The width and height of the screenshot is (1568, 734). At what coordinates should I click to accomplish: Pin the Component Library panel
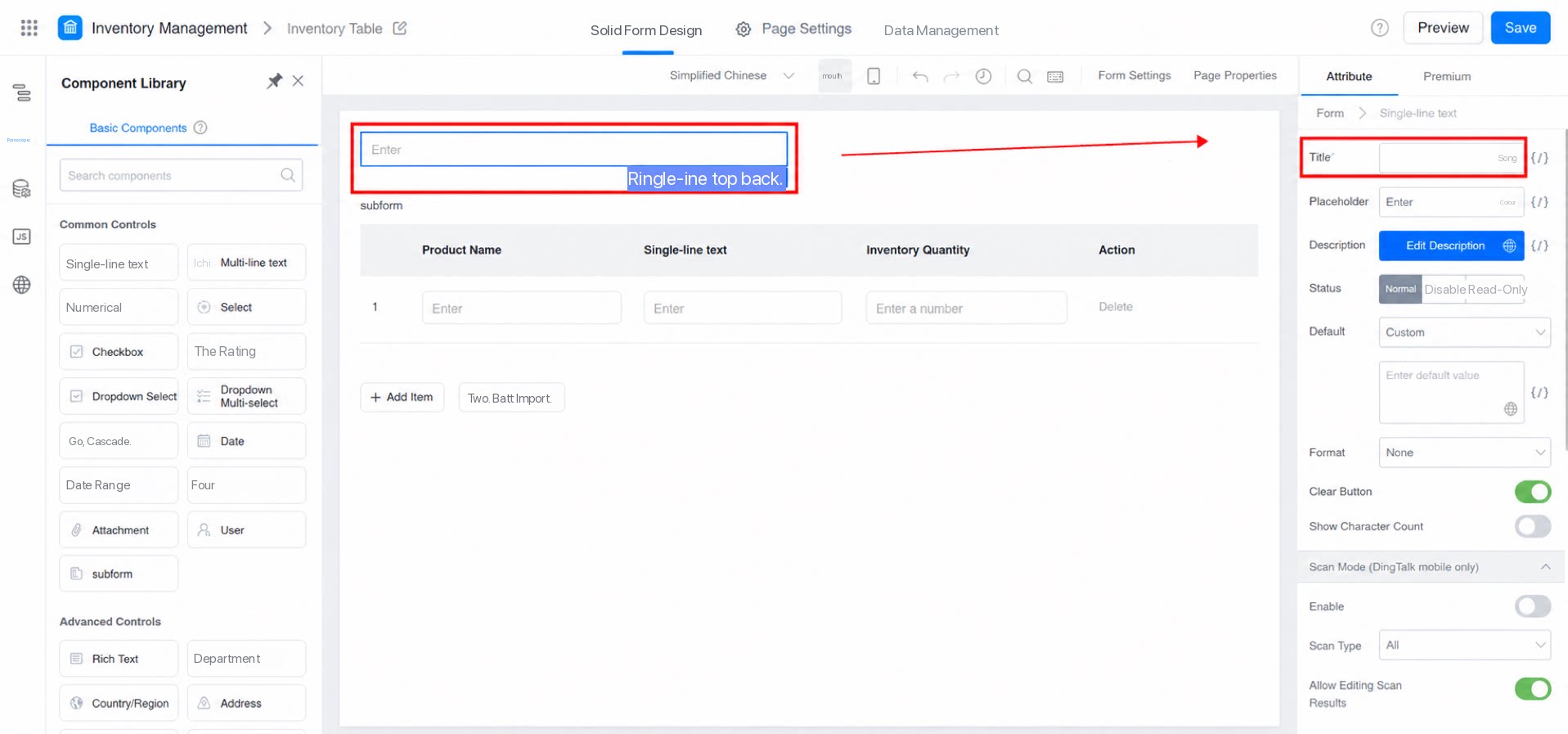click(x=274, y=81)
